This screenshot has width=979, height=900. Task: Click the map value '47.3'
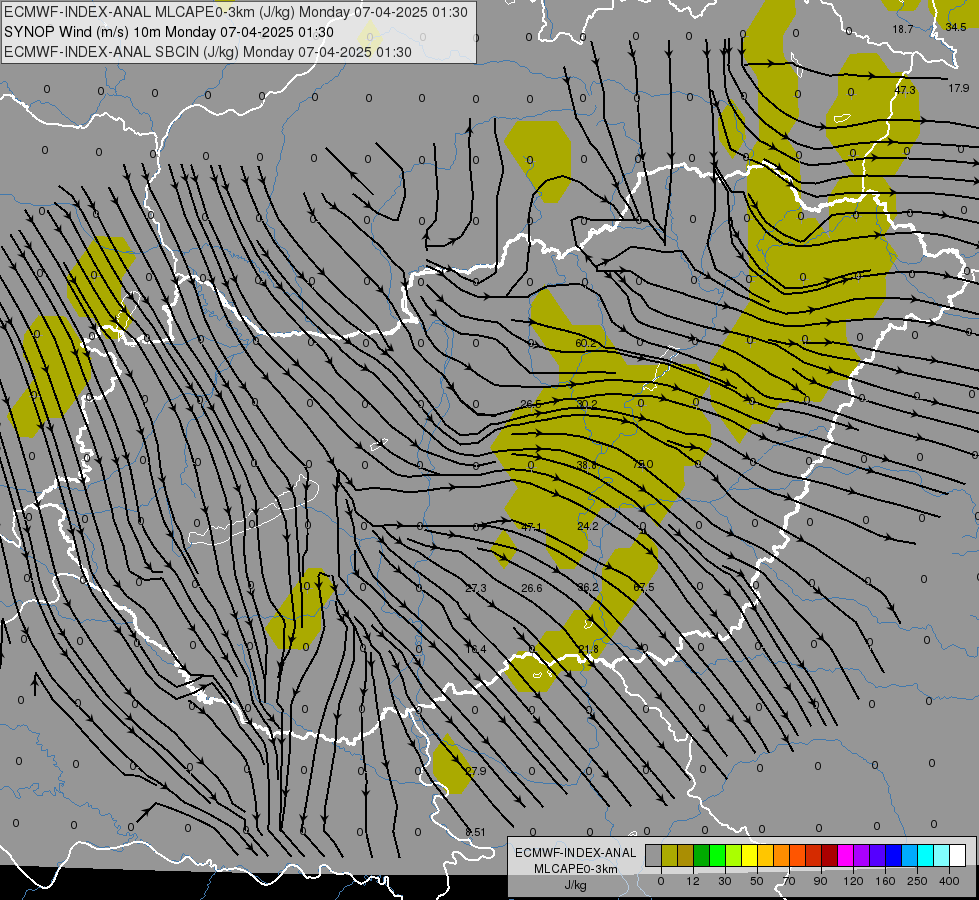point(905,90)
